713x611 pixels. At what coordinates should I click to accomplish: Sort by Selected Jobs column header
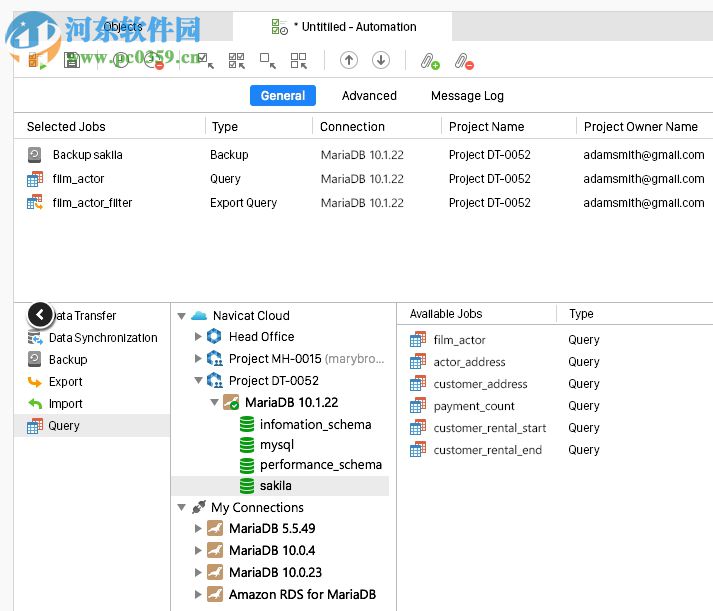click(x=66, y=126)
